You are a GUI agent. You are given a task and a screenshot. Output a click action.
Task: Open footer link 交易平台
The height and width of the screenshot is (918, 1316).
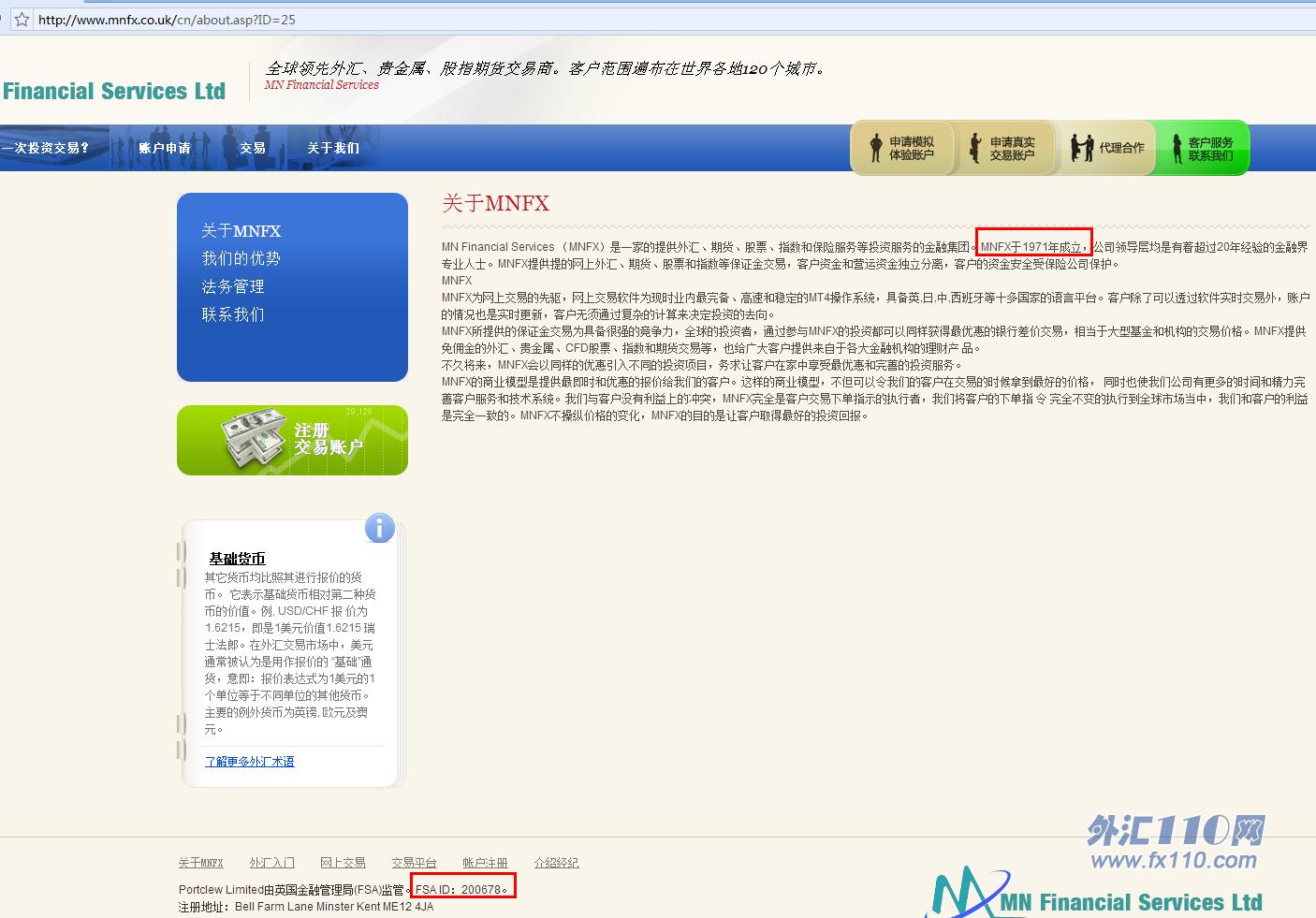(x=414, y=863)
